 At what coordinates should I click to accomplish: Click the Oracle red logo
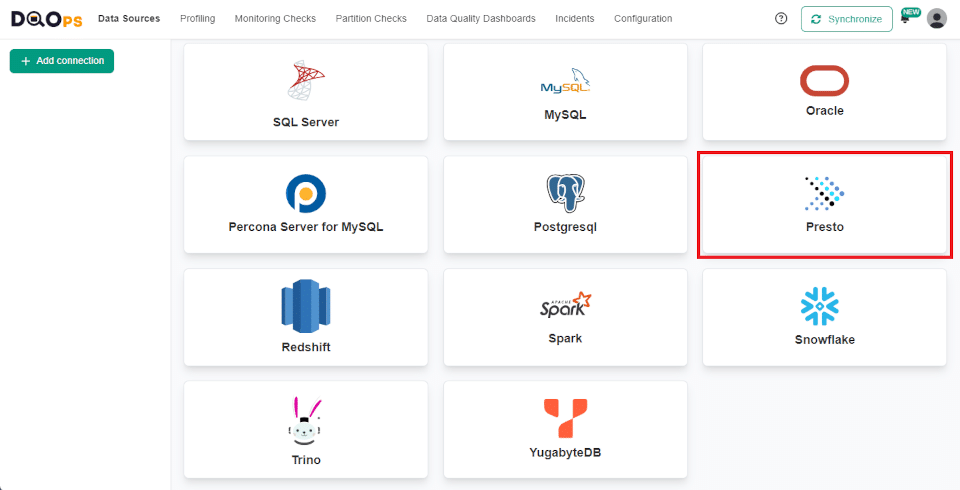pos(824,81)
